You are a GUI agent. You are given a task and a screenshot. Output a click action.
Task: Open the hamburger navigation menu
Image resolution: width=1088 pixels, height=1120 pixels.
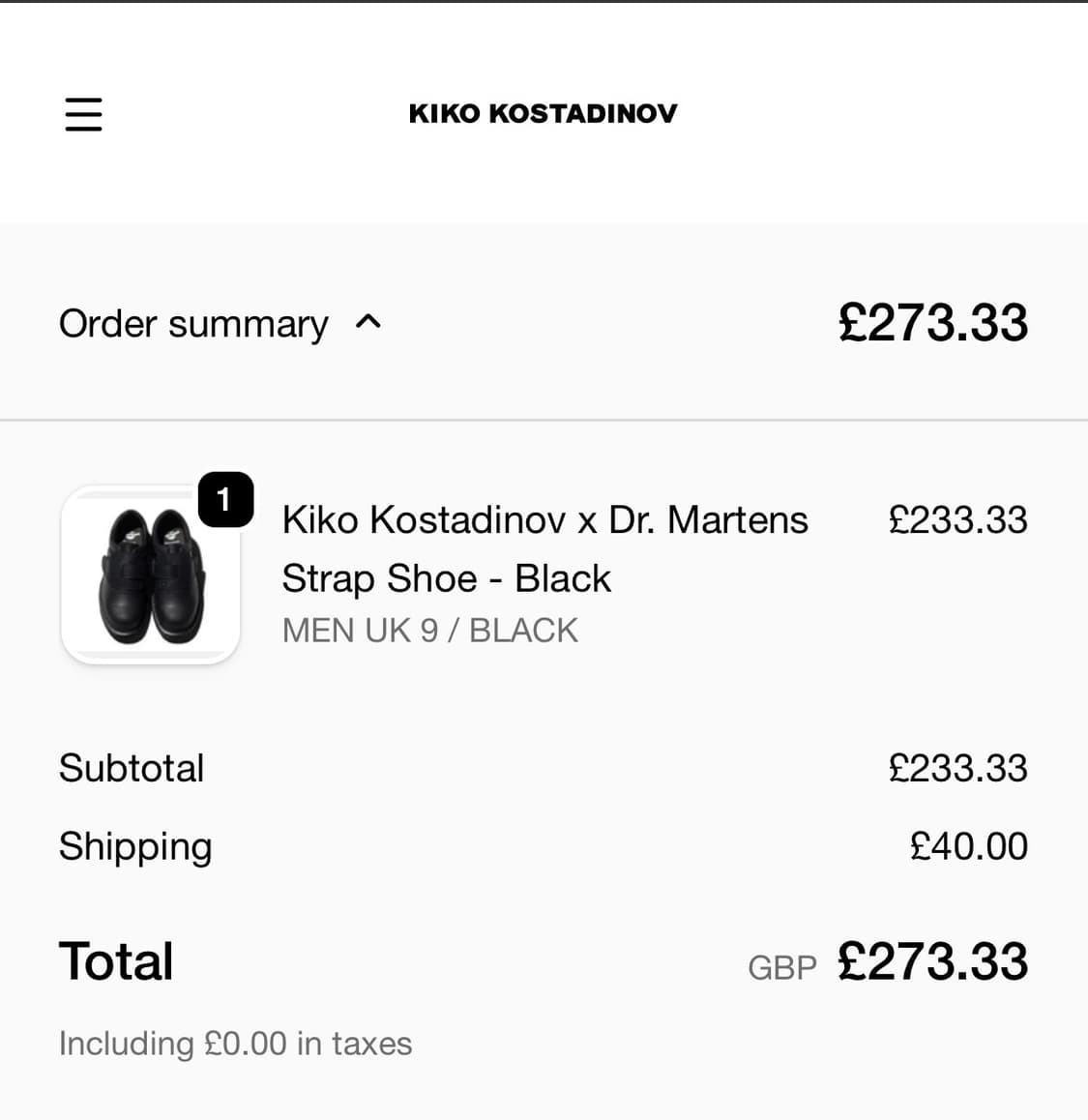[83, 113]
